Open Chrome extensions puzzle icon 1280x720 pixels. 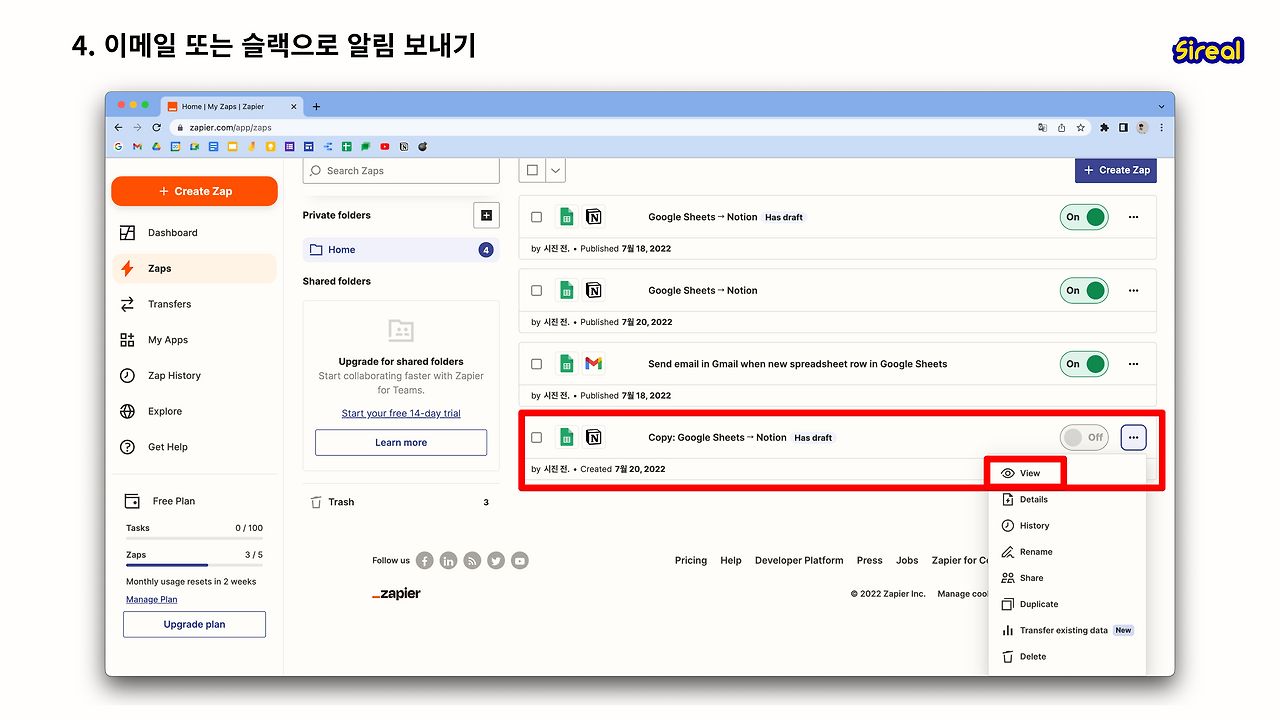[1104, 128]
